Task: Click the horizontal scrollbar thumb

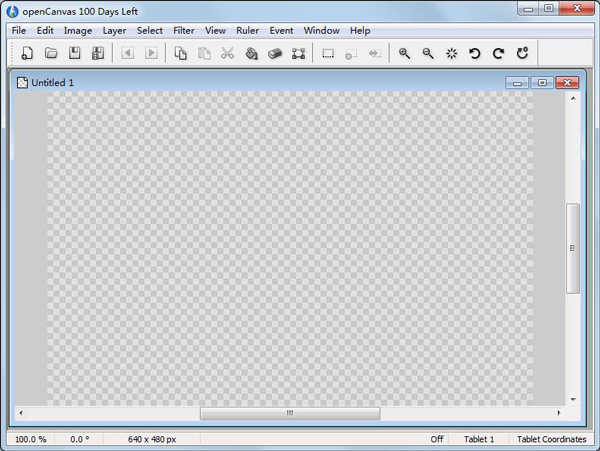Action: (289, 412)
